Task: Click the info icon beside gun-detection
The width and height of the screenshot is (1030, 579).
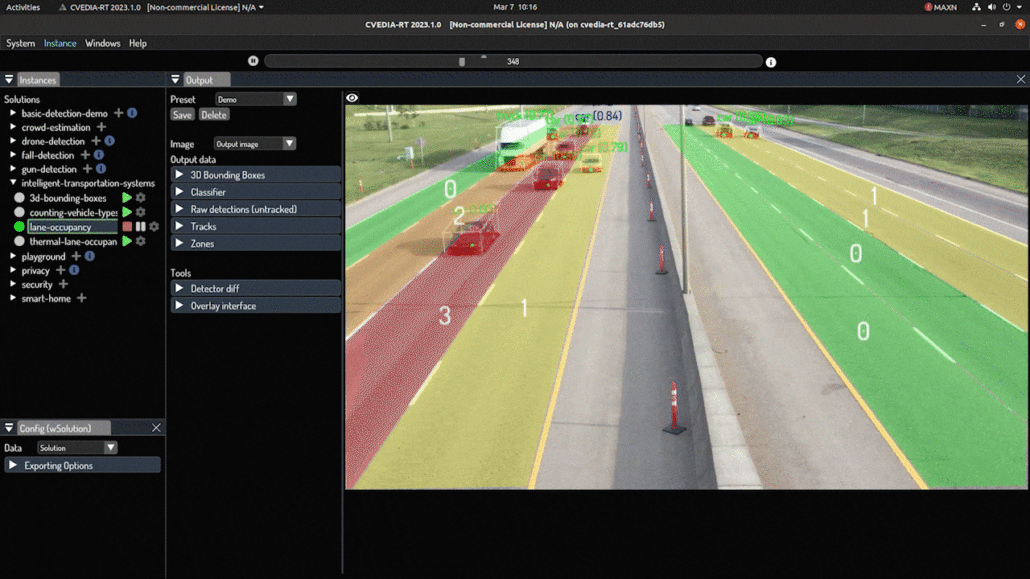Action: pos(101,168)
